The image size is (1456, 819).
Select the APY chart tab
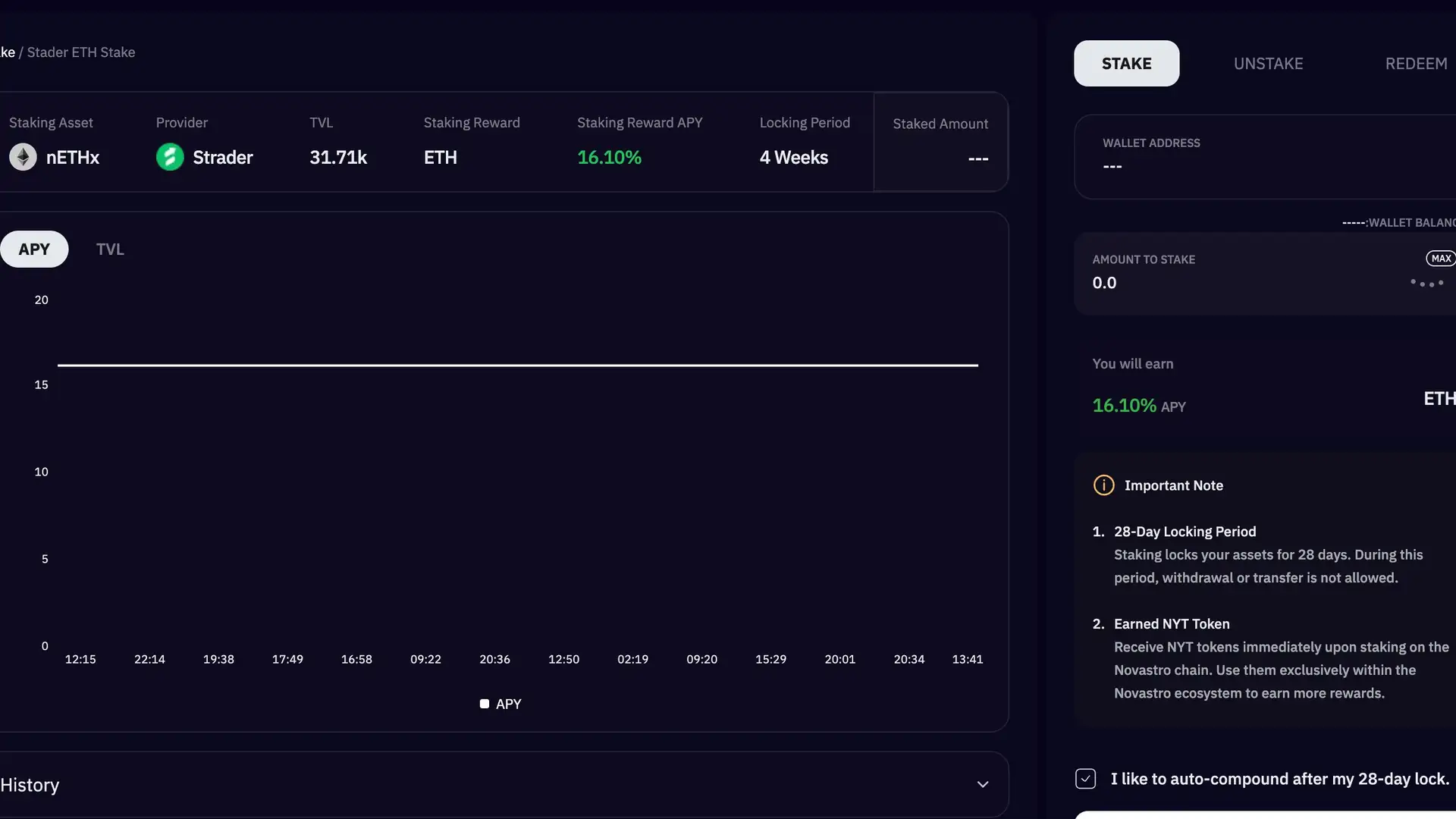click(x=34, y=249)
